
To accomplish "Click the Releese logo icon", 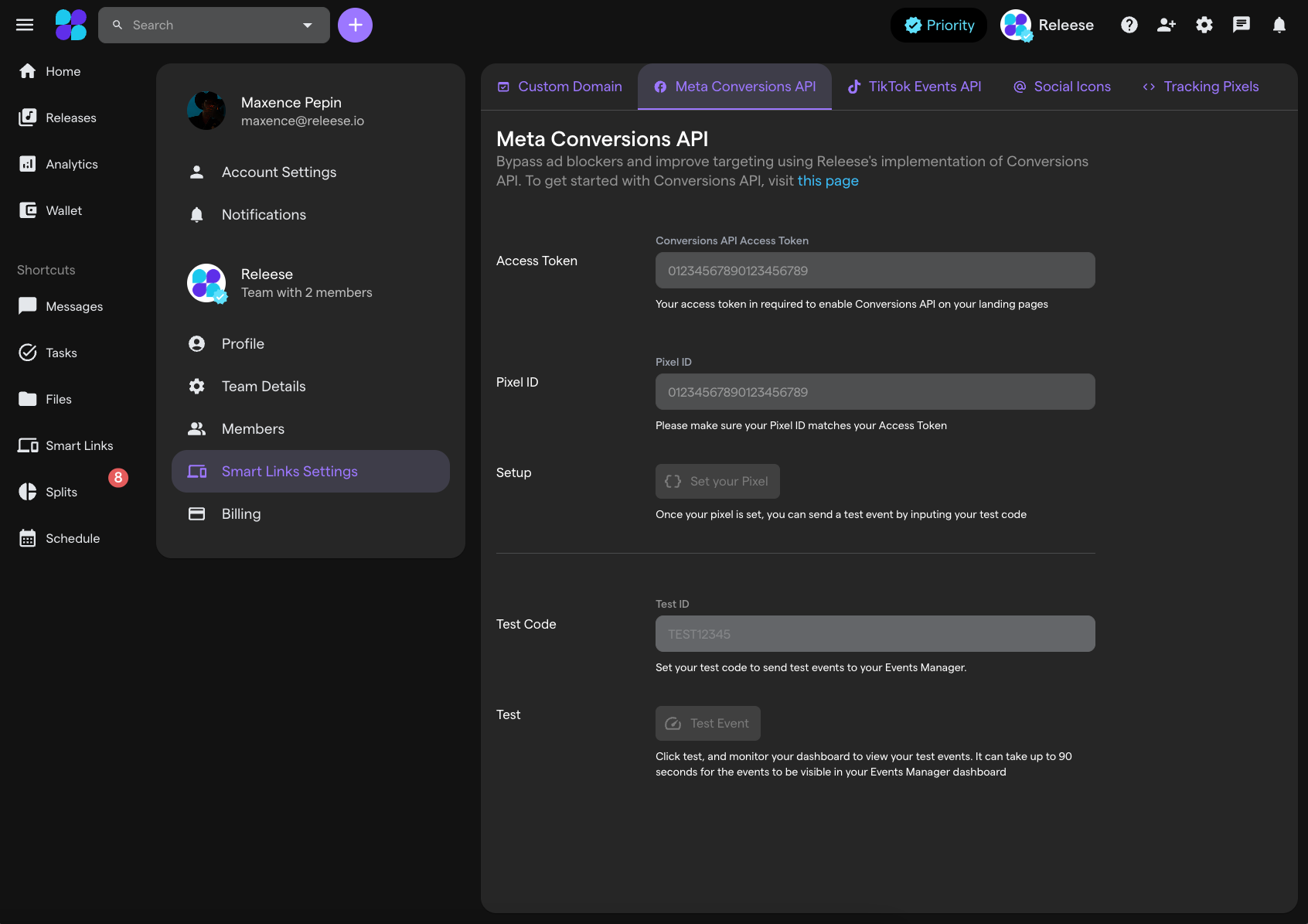I will pyautogui.click(x=71, y=25).
